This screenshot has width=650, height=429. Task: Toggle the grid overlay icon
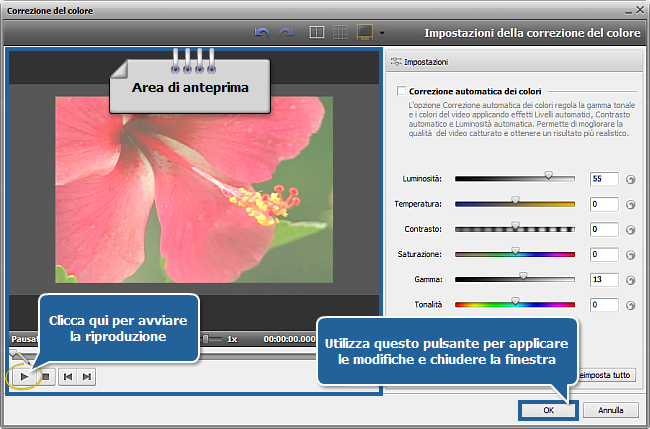pos(341,33)
